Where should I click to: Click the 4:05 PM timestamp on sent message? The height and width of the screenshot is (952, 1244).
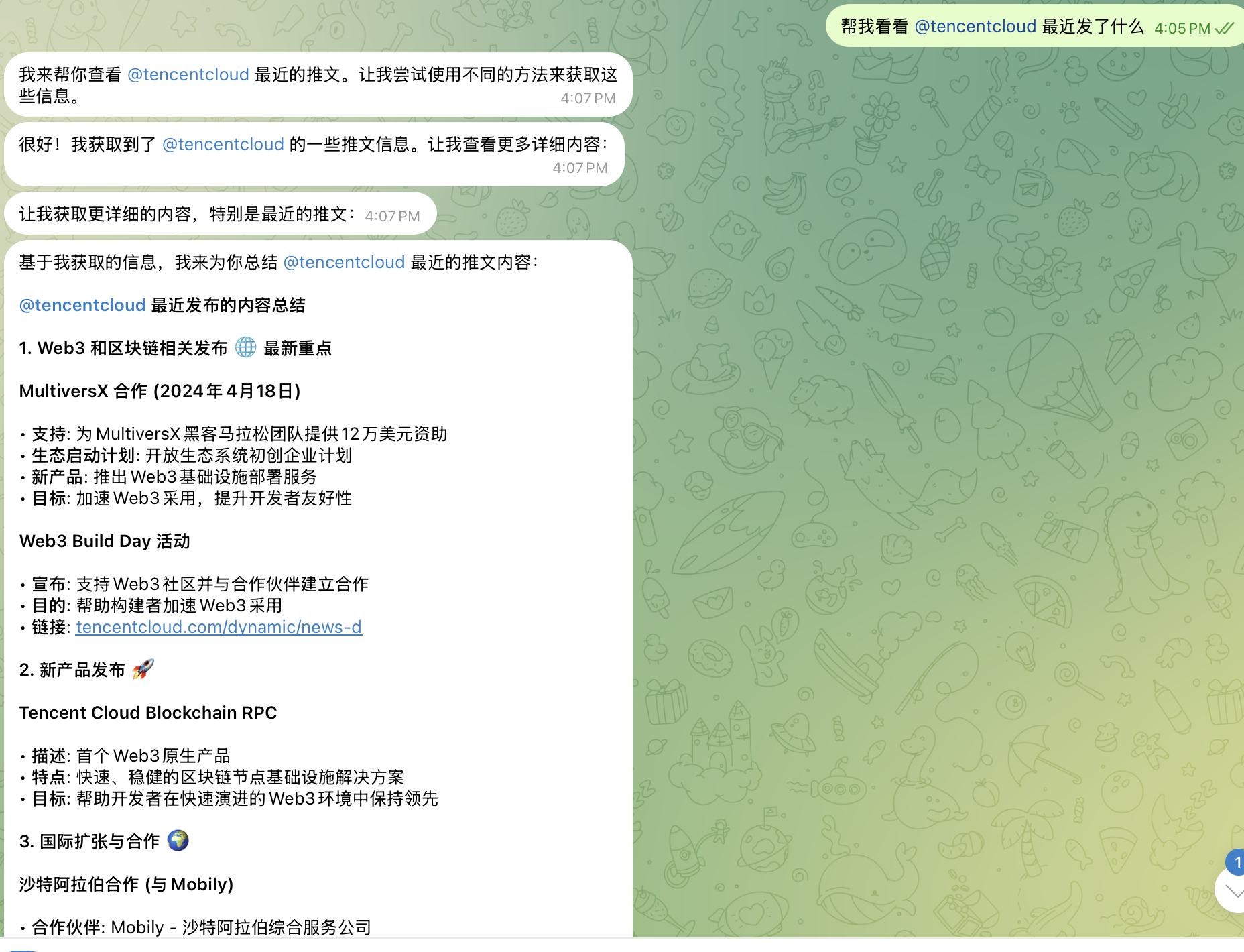(1182, 28)
